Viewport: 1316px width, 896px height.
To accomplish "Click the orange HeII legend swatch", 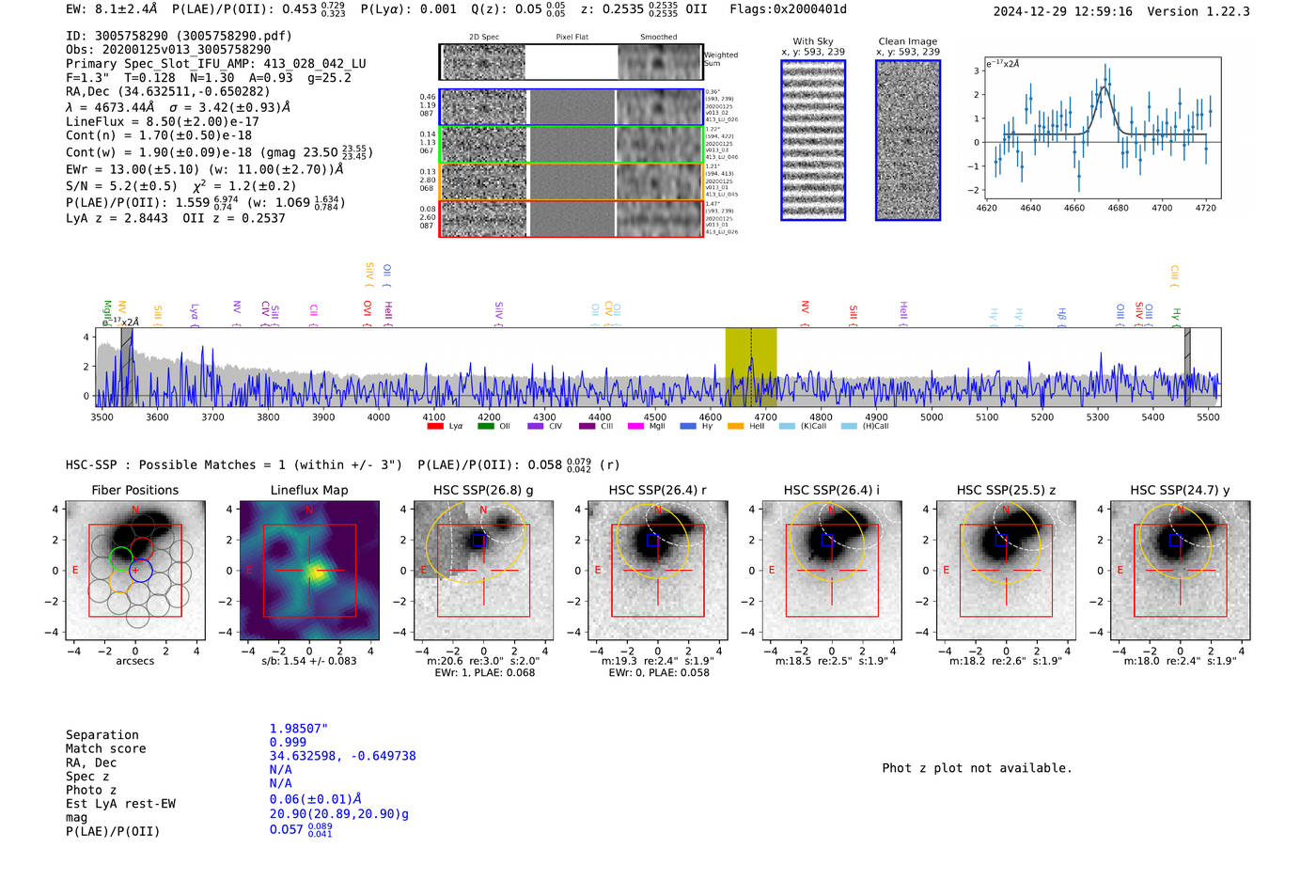I will point(735,426).
